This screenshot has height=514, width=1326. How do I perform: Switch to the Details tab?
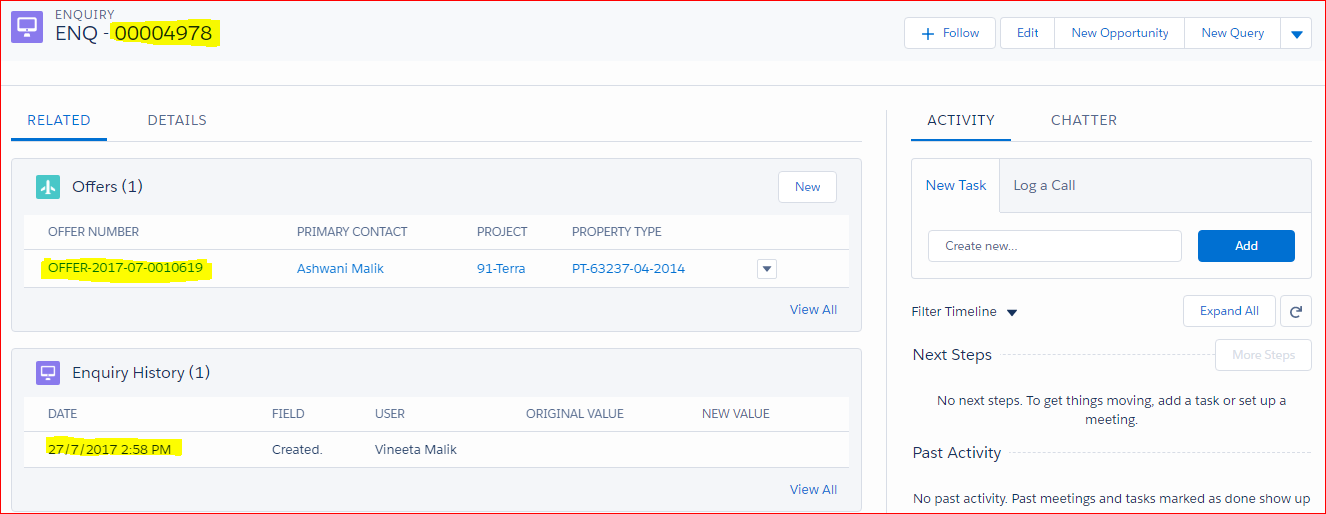click(177, 120)
